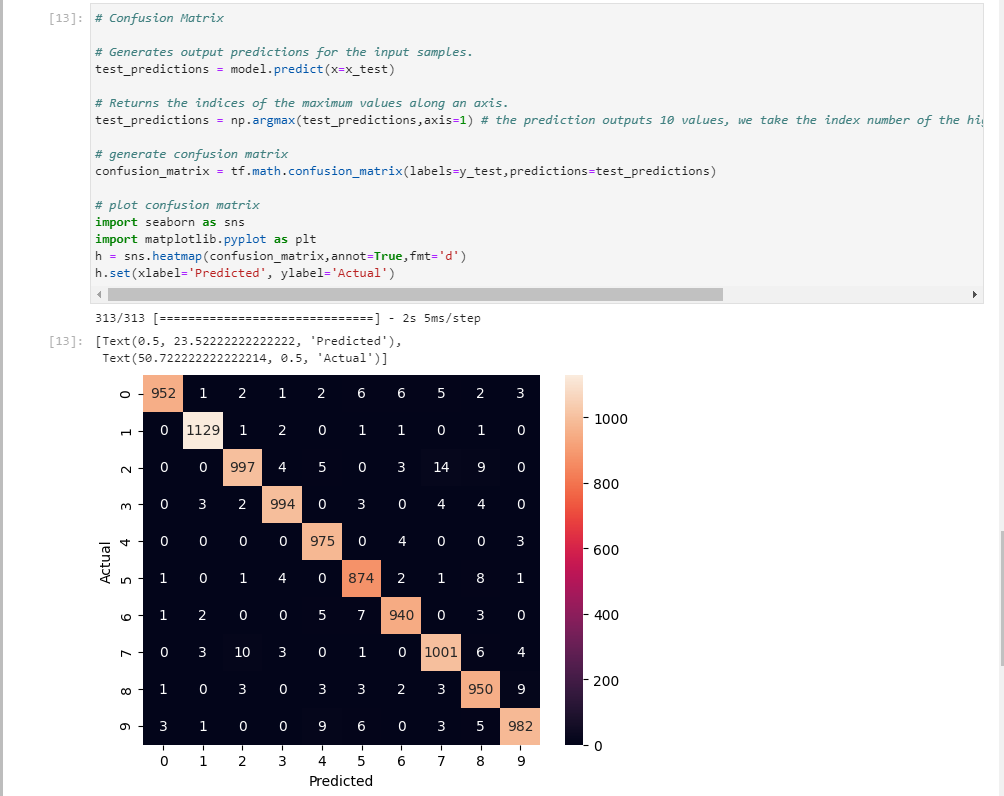Click the model.predict(x=x_test) code line
1004x796 pixels.
click(245, 69)
